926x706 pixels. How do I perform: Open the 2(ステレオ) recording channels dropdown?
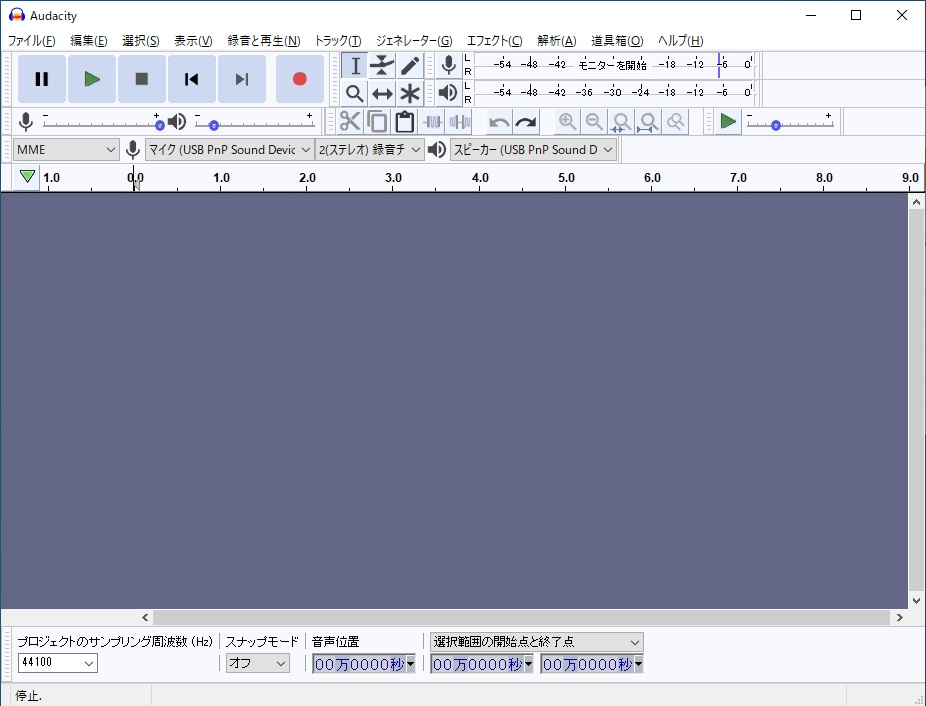tap(370, 149)
